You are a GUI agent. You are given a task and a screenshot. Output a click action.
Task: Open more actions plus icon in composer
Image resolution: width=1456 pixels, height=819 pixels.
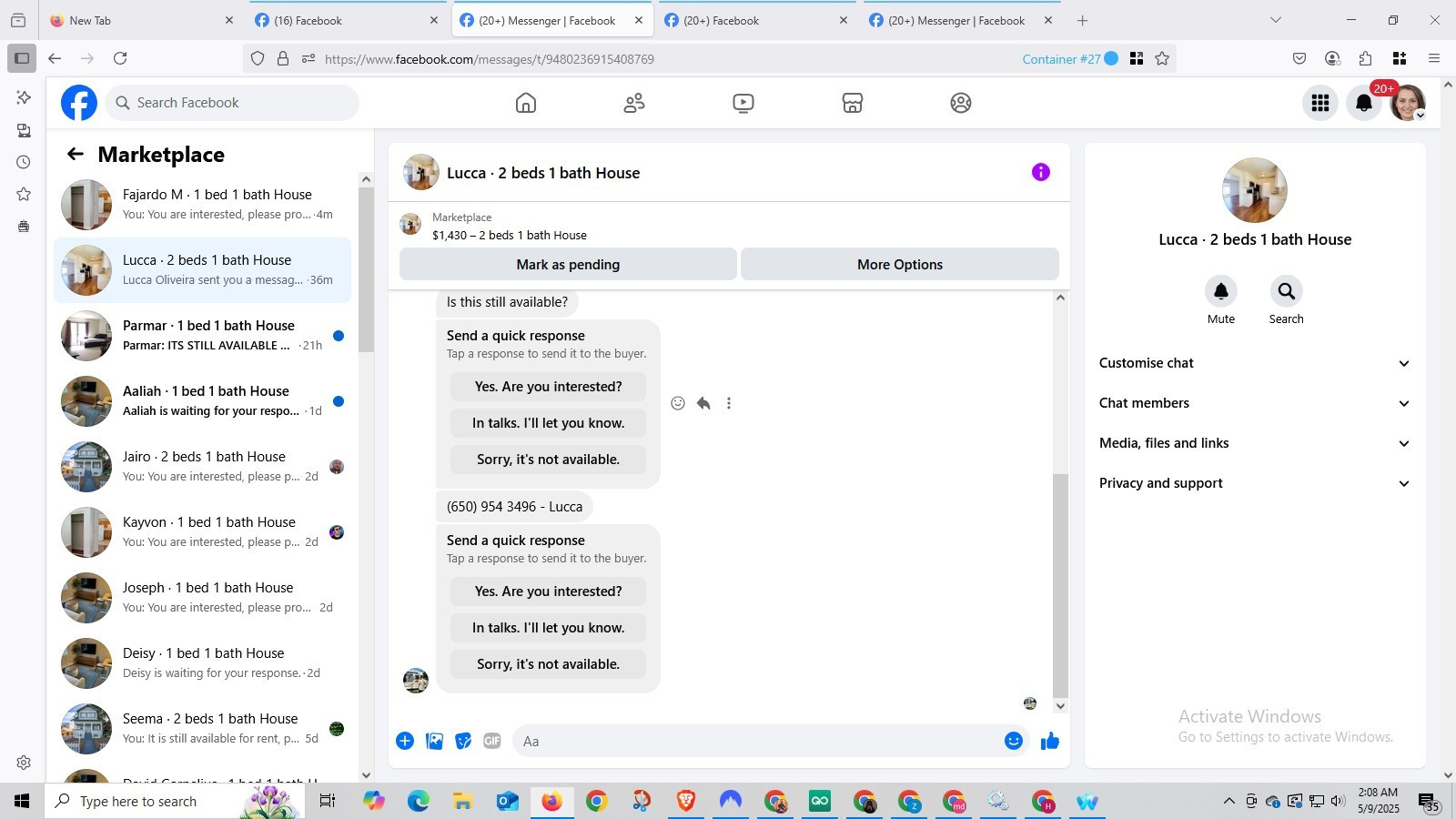[x=405, y=741]
